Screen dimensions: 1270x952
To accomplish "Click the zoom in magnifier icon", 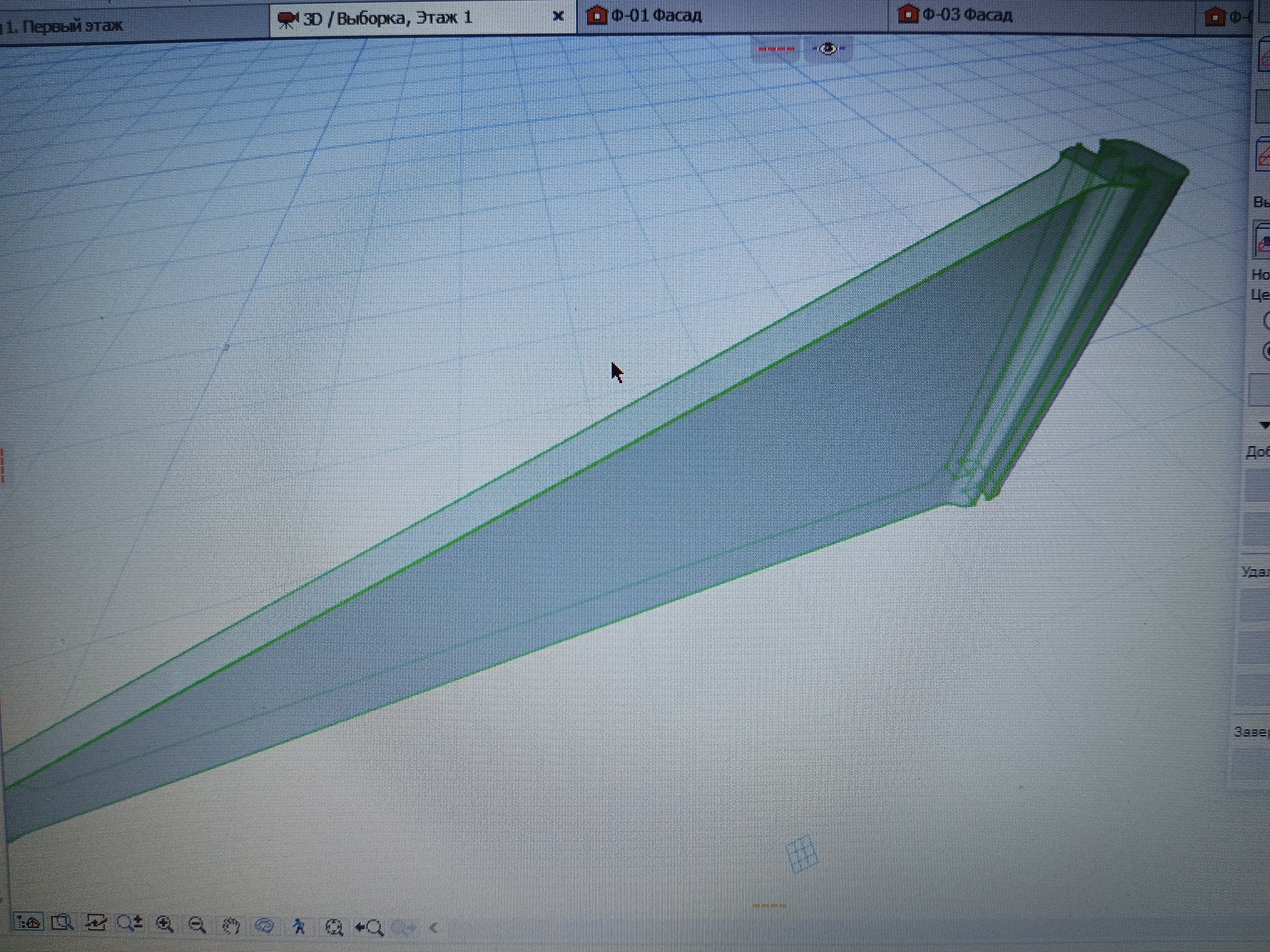I will pyautogui.click(x=164, y=924).
